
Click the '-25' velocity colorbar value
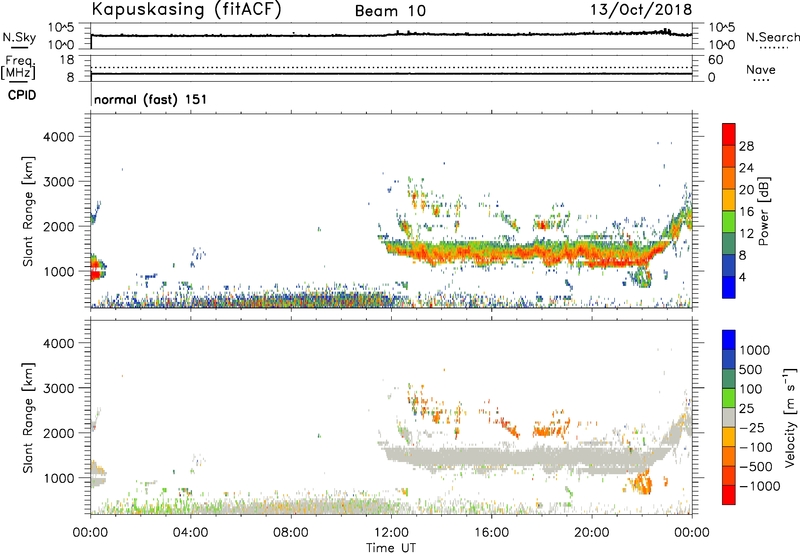coord(751,428)
